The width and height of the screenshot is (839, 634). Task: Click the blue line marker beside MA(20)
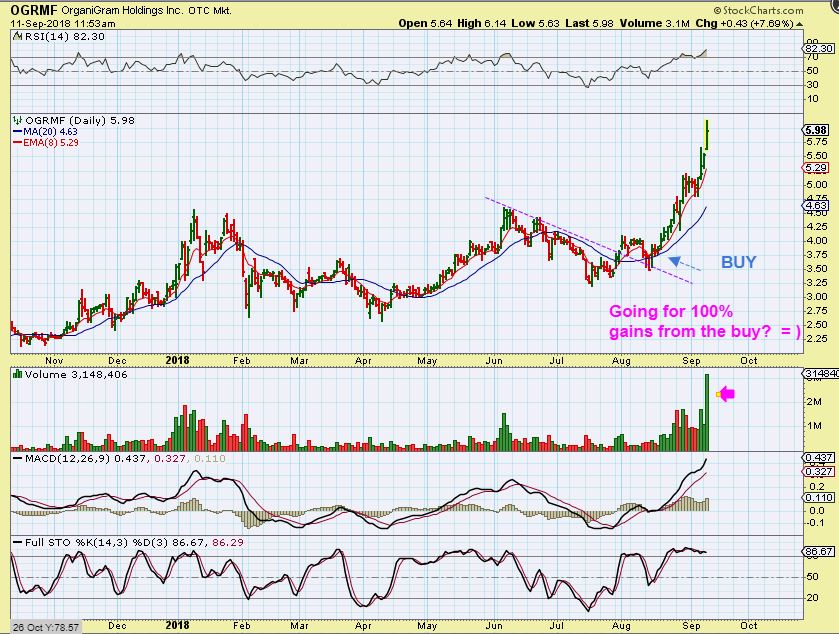[x=18, y=132]
